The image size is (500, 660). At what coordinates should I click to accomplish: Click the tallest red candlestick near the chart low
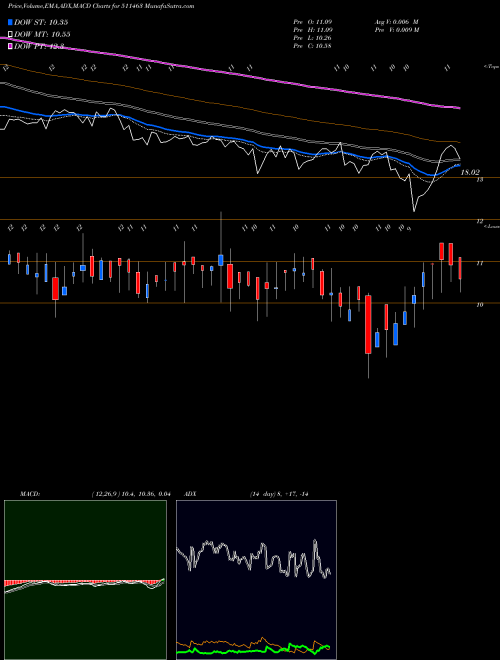pyautogui.click(x=368, y=324)
